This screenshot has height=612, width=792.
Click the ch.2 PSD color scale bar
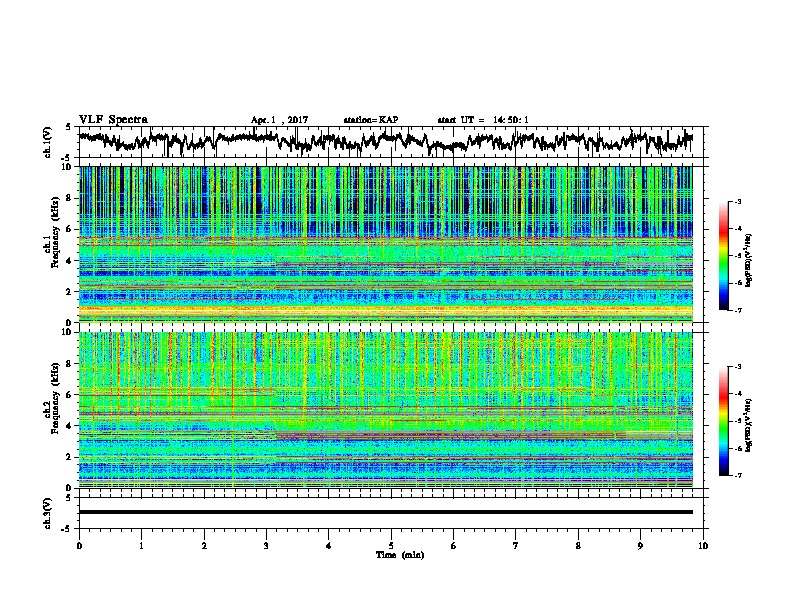[723, 421]
